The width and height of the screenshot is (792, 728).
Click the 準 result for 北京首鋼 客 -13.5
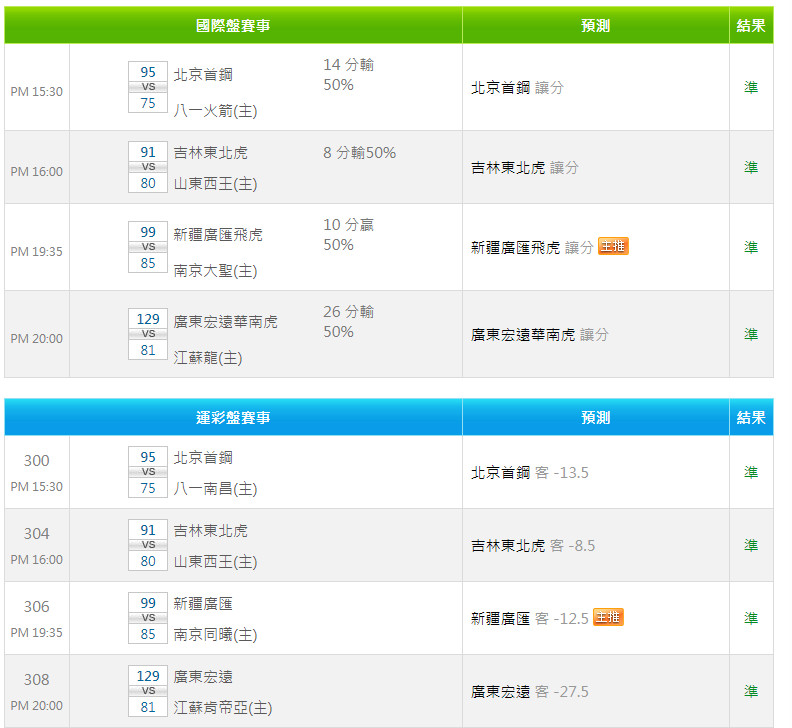pyautogui.click(x=751, y=472)
